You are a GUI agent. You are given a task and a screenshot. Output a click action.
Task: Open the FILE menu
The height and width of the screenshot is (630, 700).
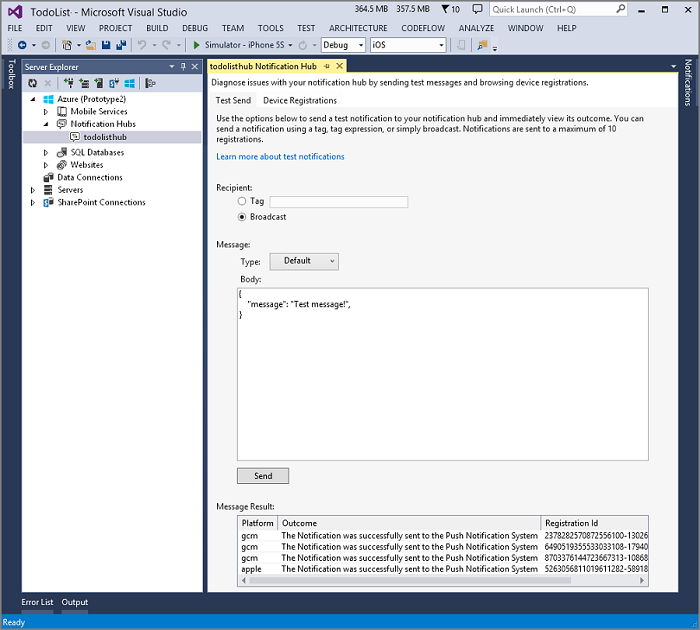[15, 28]
